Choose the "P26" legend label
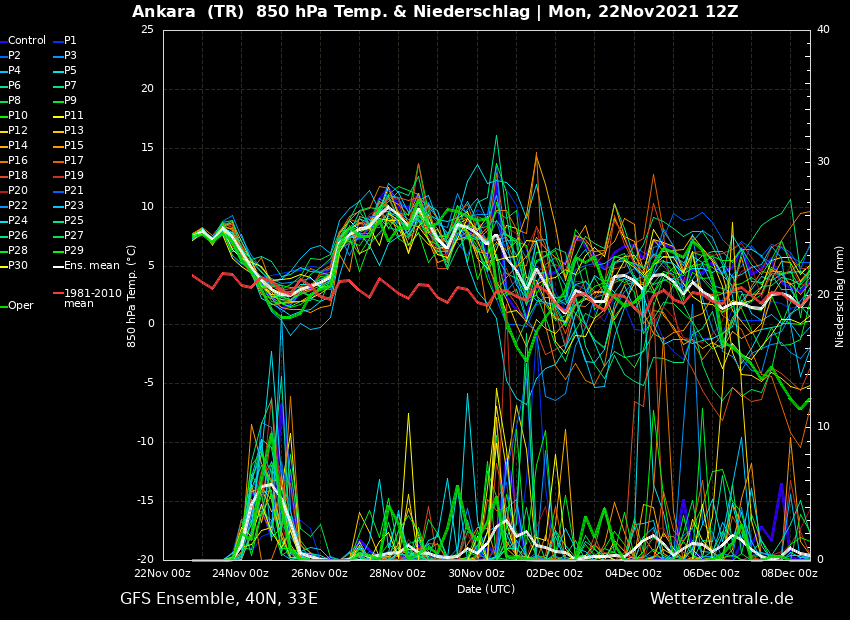The height and width of the screenshot is (620, 850). coord(18,235)
